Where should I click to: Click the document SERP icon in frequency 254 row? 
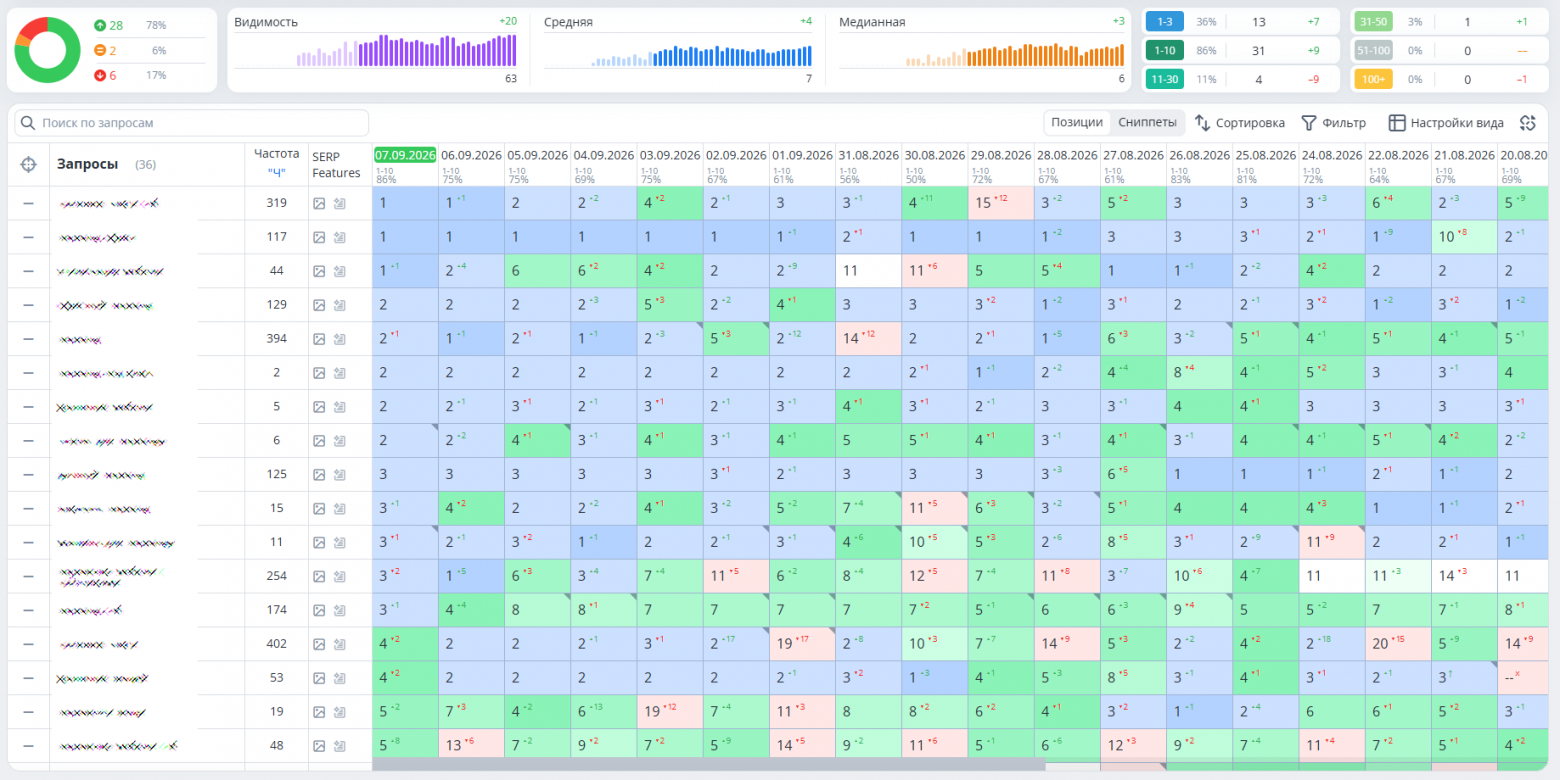tap(340, 577)
